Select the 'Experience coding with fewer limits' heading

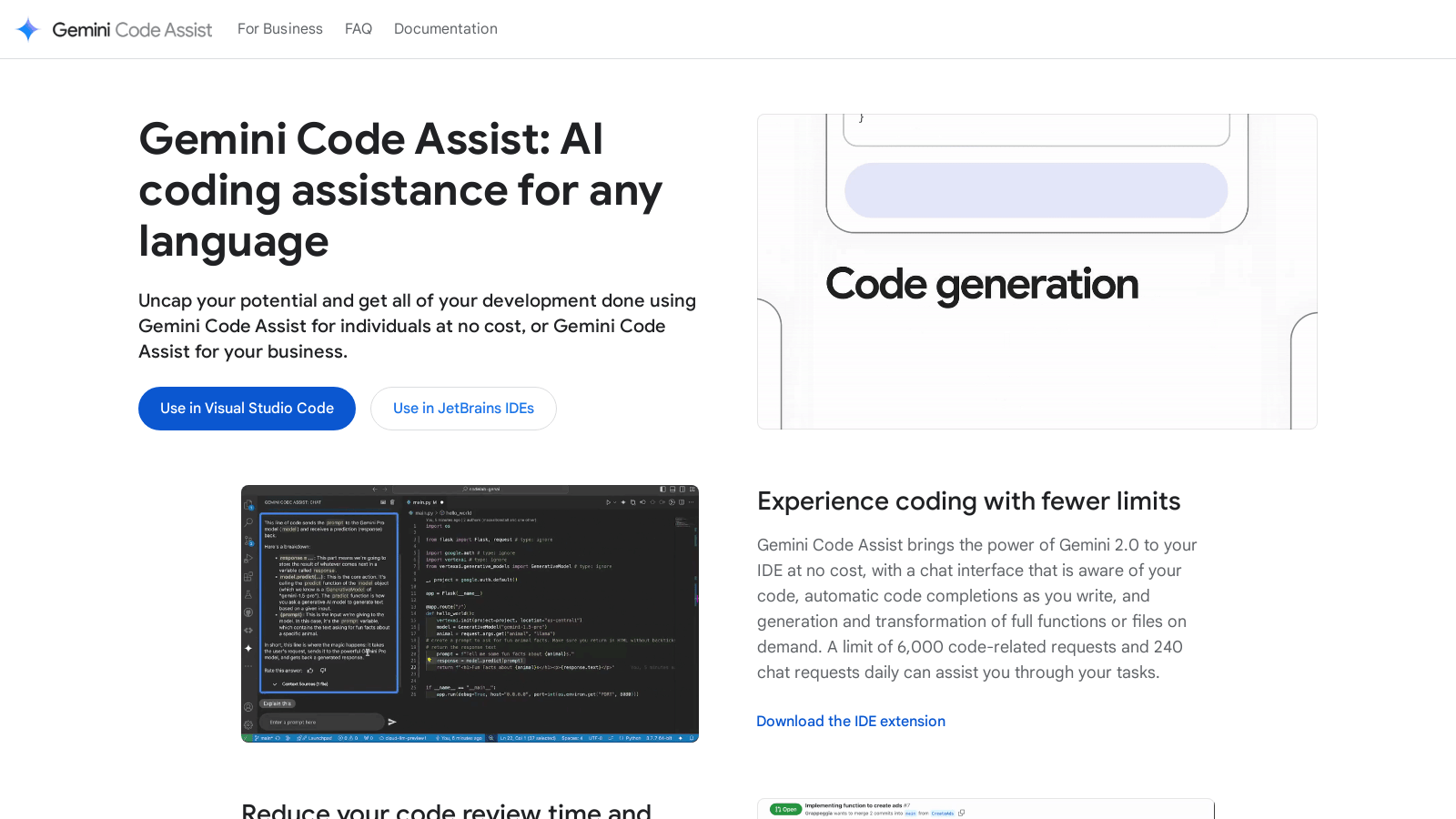coord(968,501)
